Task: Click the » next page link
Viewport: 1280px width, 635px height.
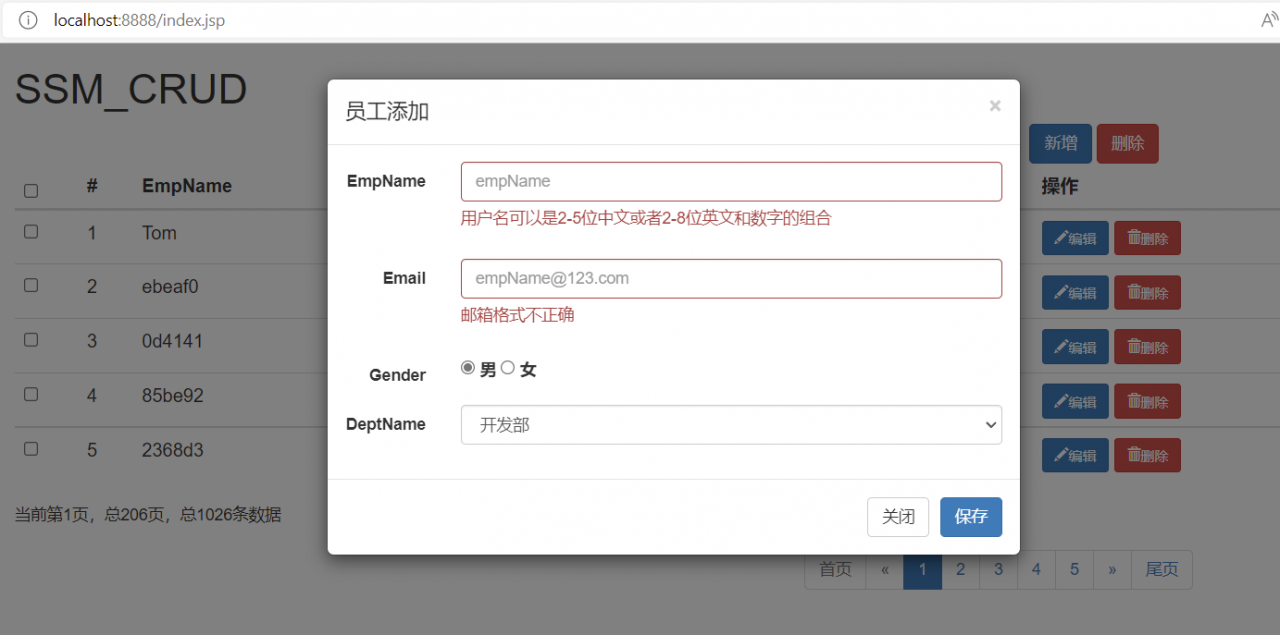Action: (x=1112, y=569)
